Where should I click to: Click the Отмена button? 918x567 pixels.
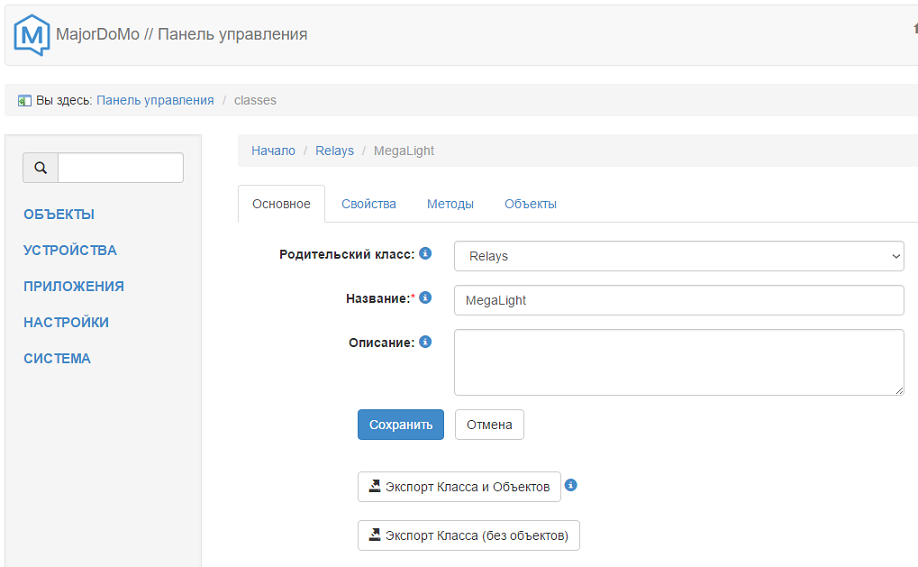coord(489,425)
